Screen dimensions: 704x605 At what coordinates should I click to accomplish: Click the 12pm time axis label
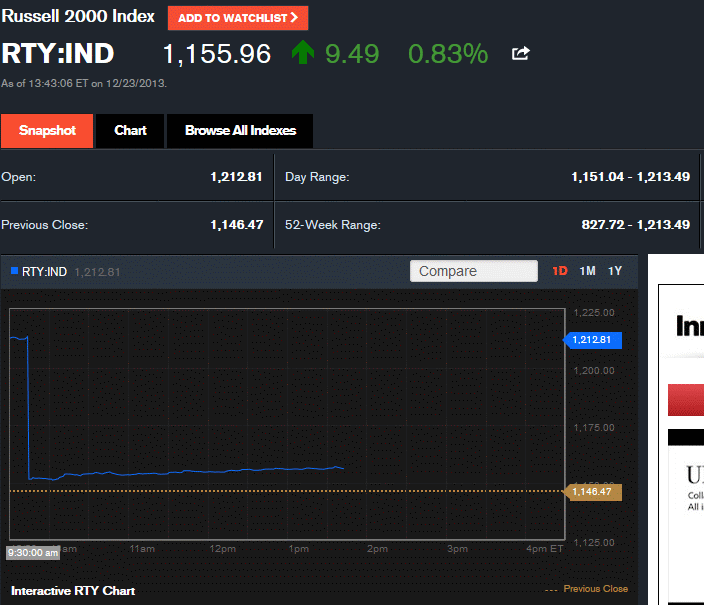point(223,549)
